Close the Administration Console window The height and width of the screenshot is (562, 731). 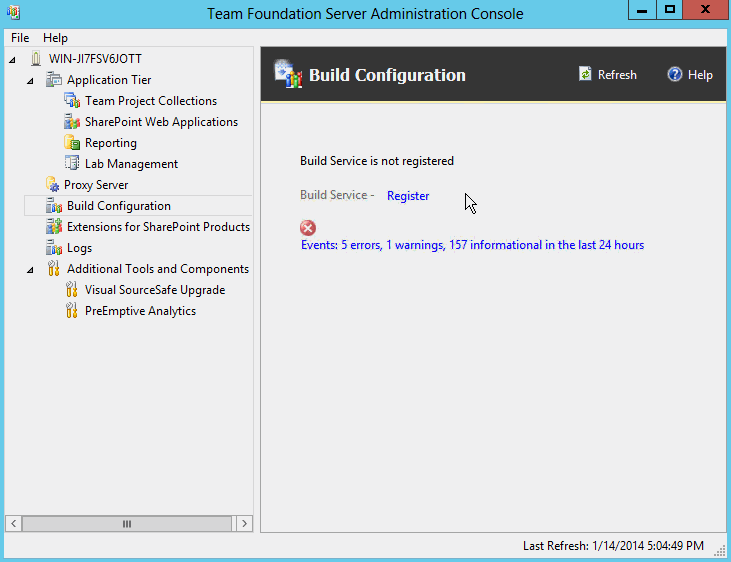705,10
